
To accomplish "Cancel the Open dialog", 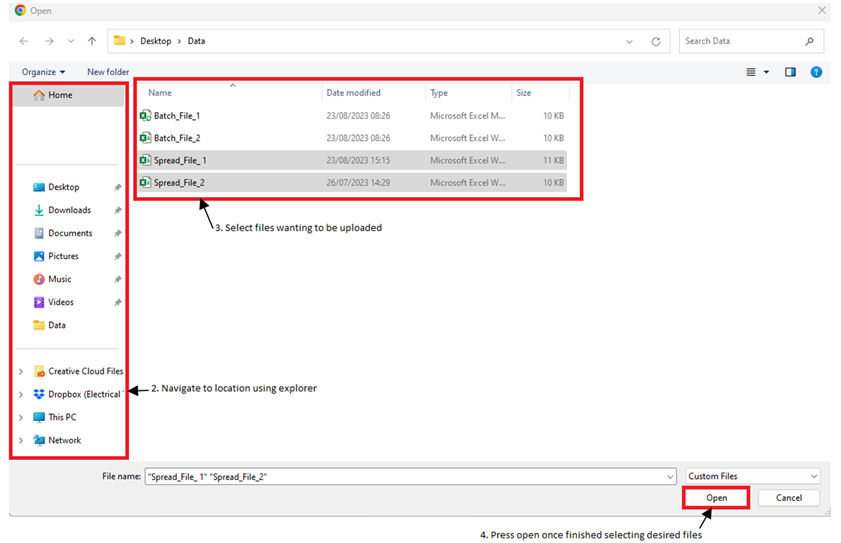I will [788, 498].
